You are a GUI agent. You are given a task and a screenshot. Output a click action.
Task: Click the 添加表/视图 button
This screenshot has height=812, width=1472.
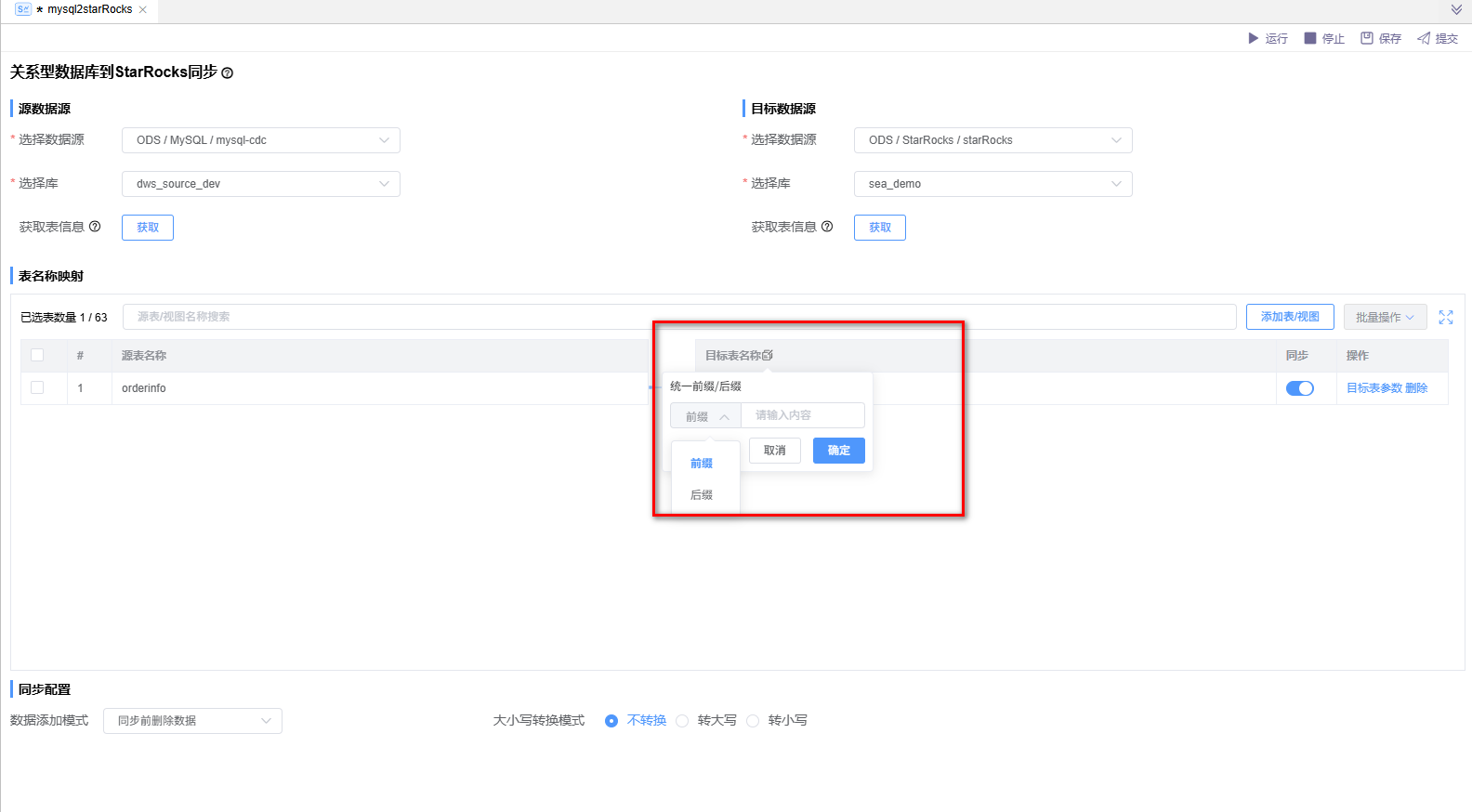pyautogui.click(x=1289, y=317)
